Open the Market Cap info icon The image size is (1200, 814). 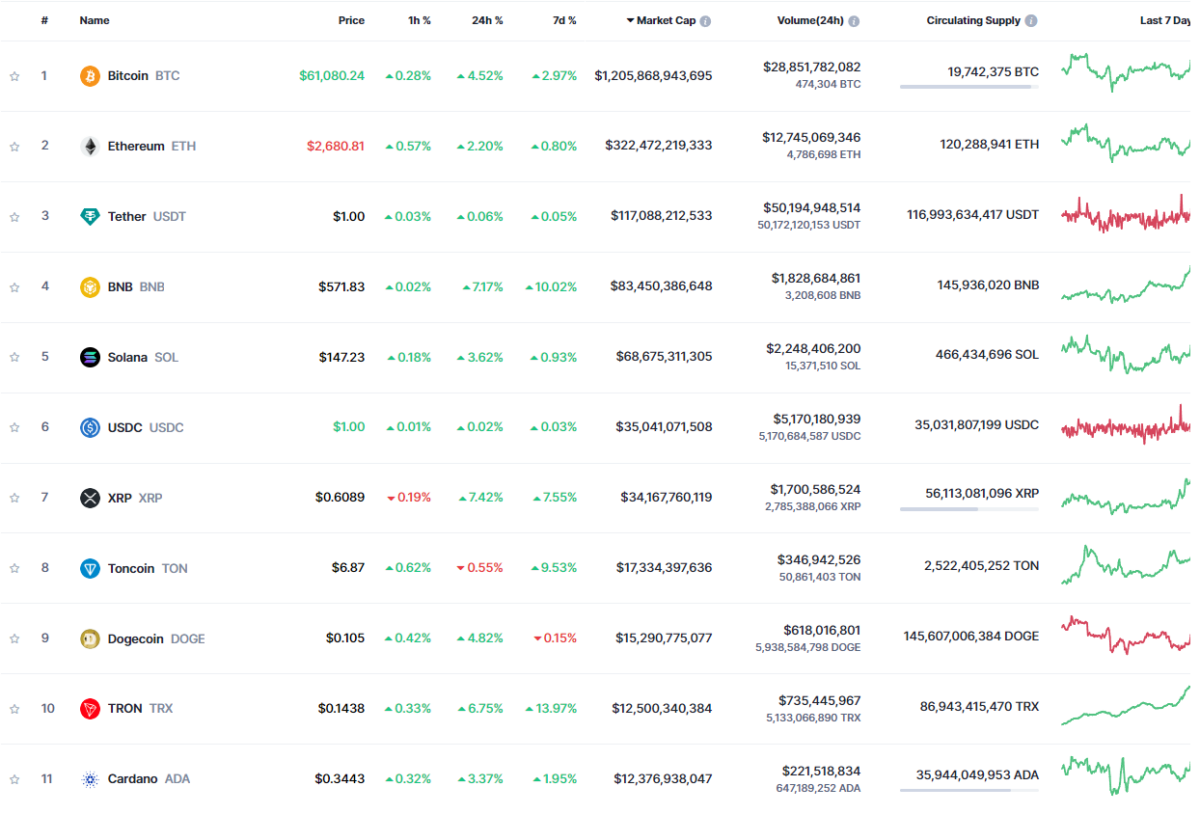click(705, 21)
